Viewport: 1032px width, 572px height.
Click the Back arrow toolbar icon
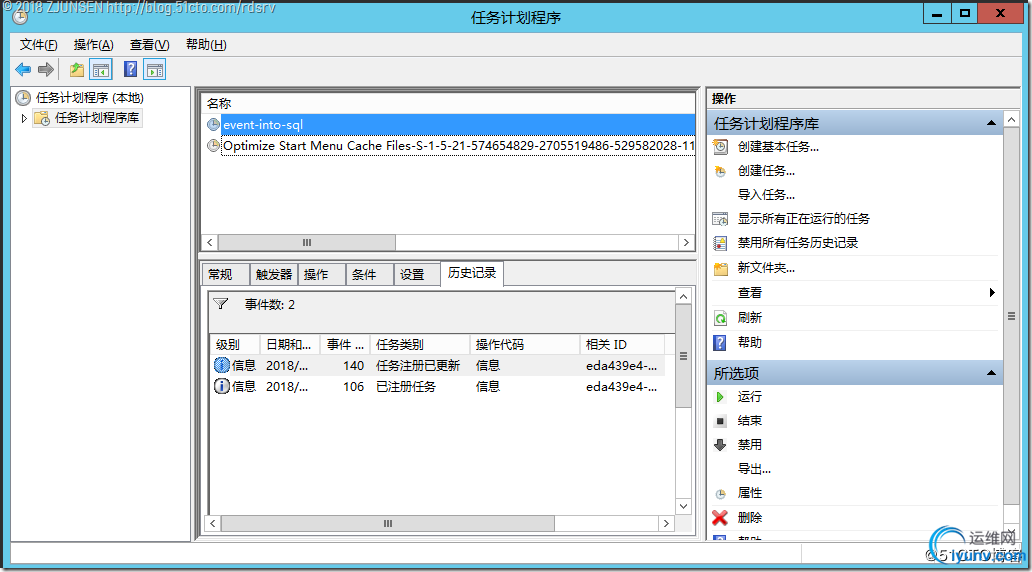tap(23, 69)
